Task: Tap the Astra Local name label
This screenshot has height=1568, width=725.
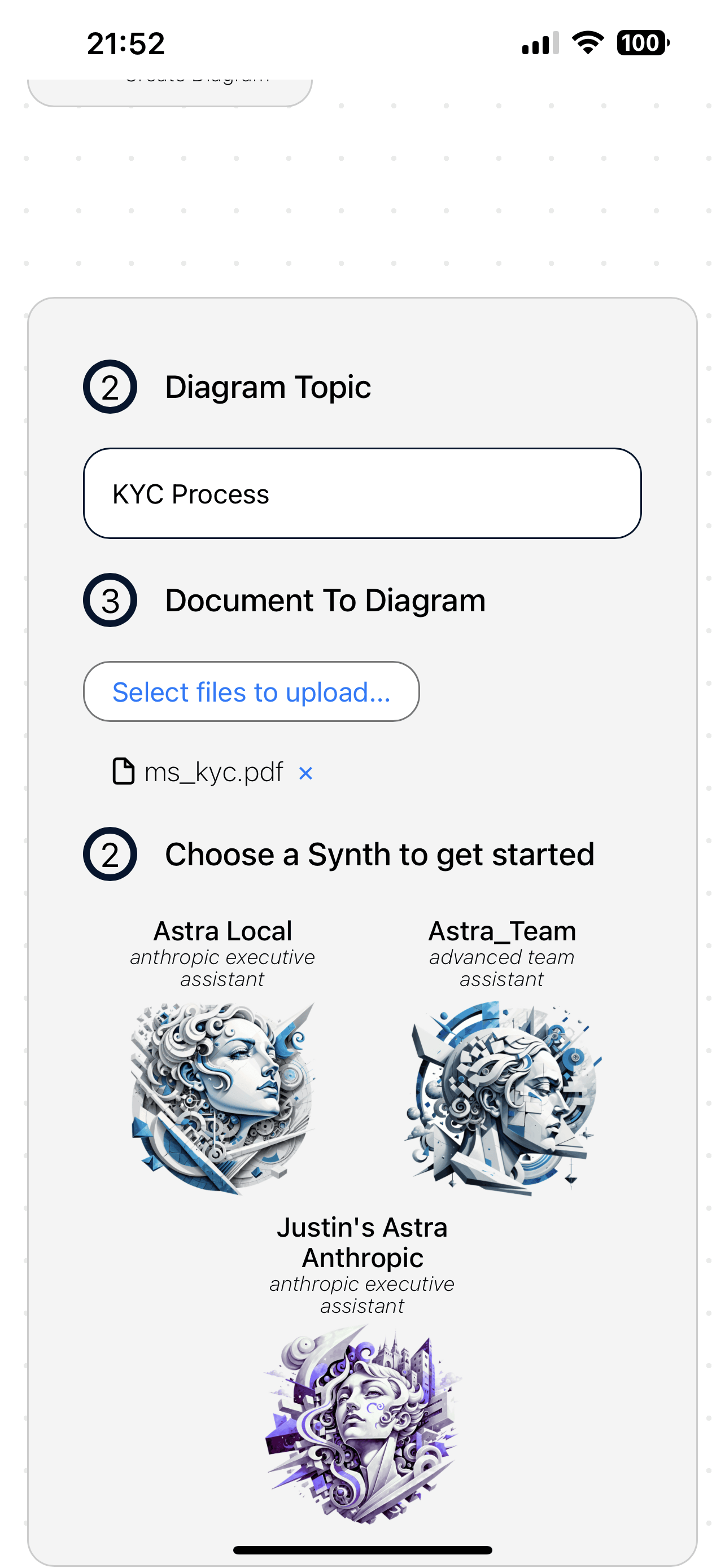Action: (x=223, y=931)
